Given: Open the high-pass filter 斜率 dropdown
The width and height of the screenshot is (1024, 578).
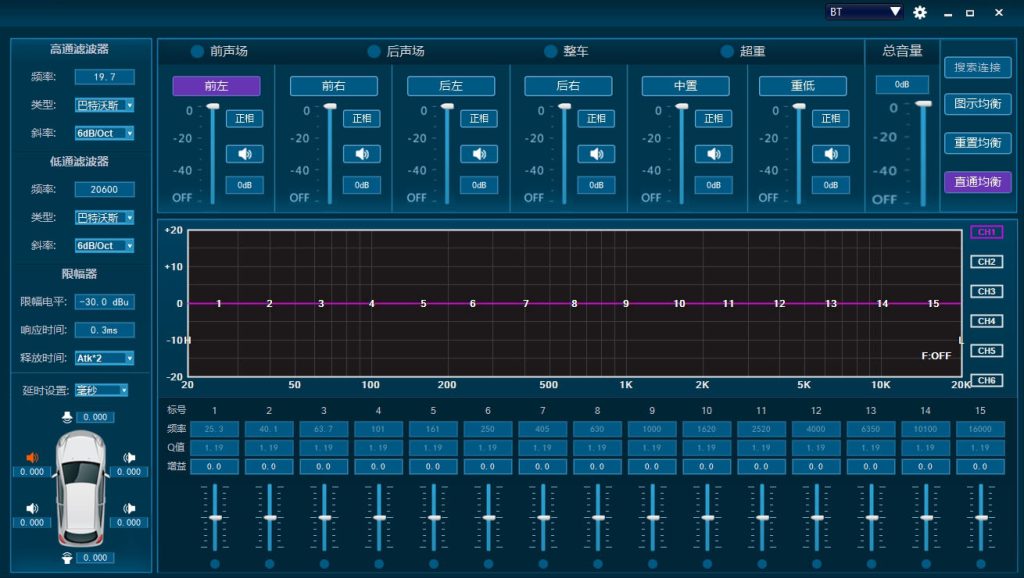Looking at the screenshot, I should click(104, 133).
